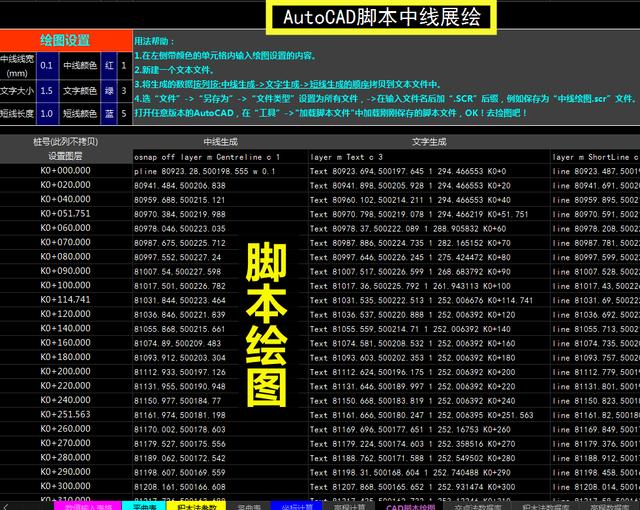Select the 设置图层 cell
The width and height of the screenshot is (640, 510).
66,156
